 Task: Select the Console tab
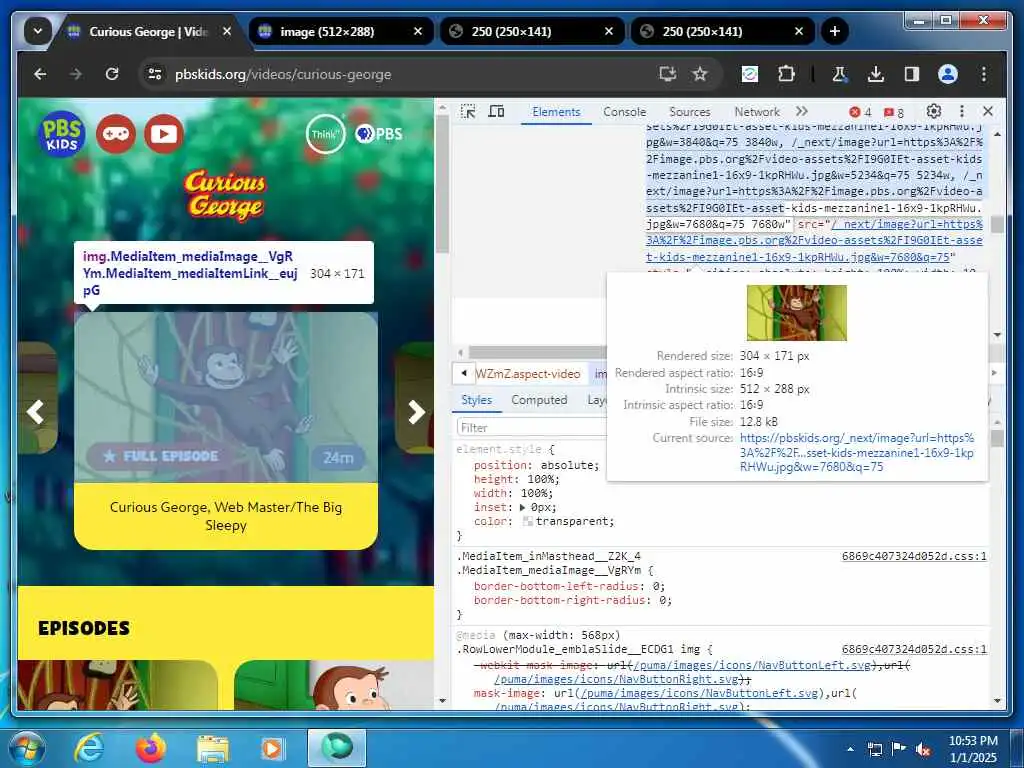pyautogui.click(x=624, y=112)
